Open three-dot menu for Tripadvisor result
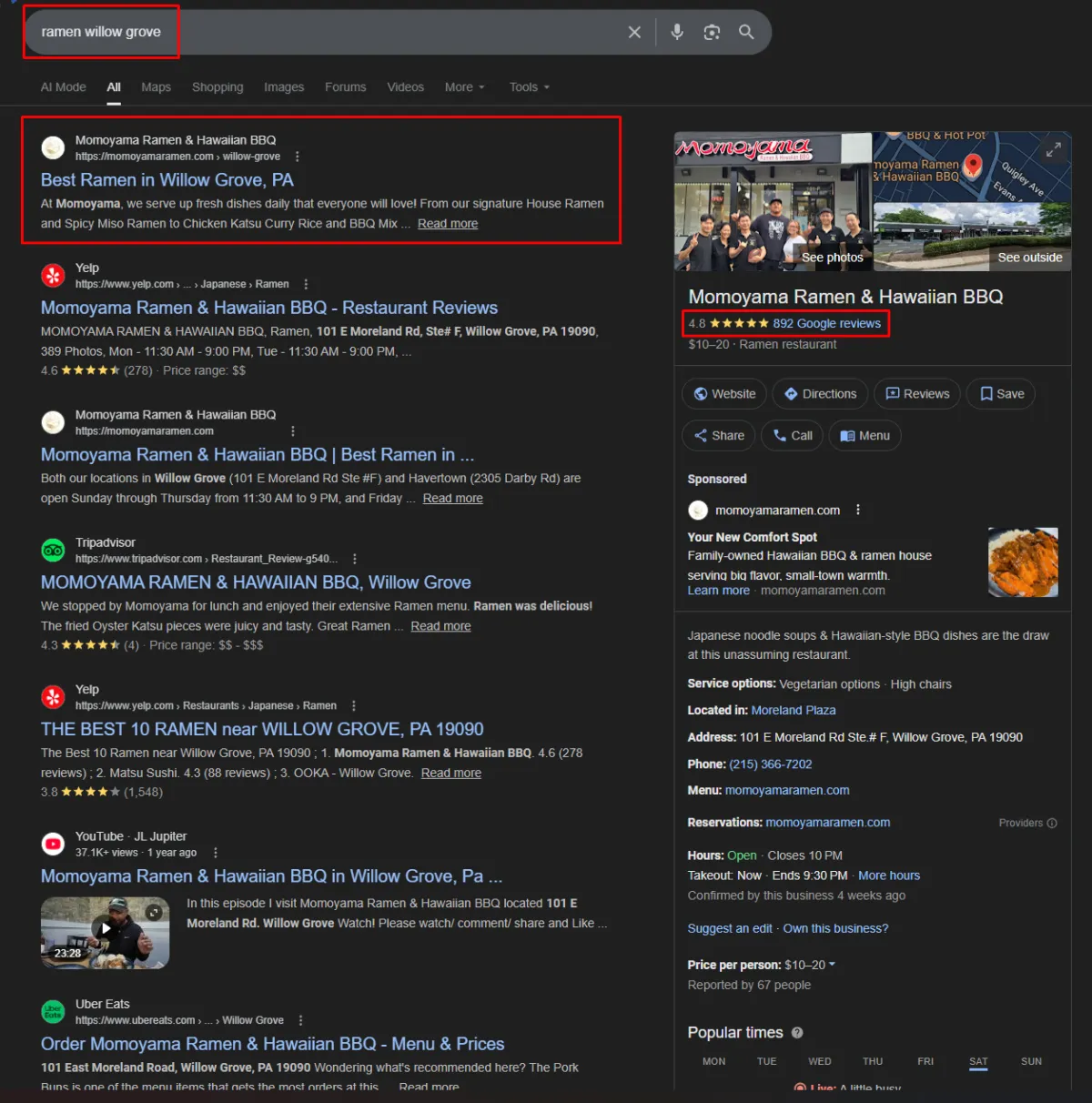Image resolution: width=1092 pixels, height=1103 pixels. (354, 559)
